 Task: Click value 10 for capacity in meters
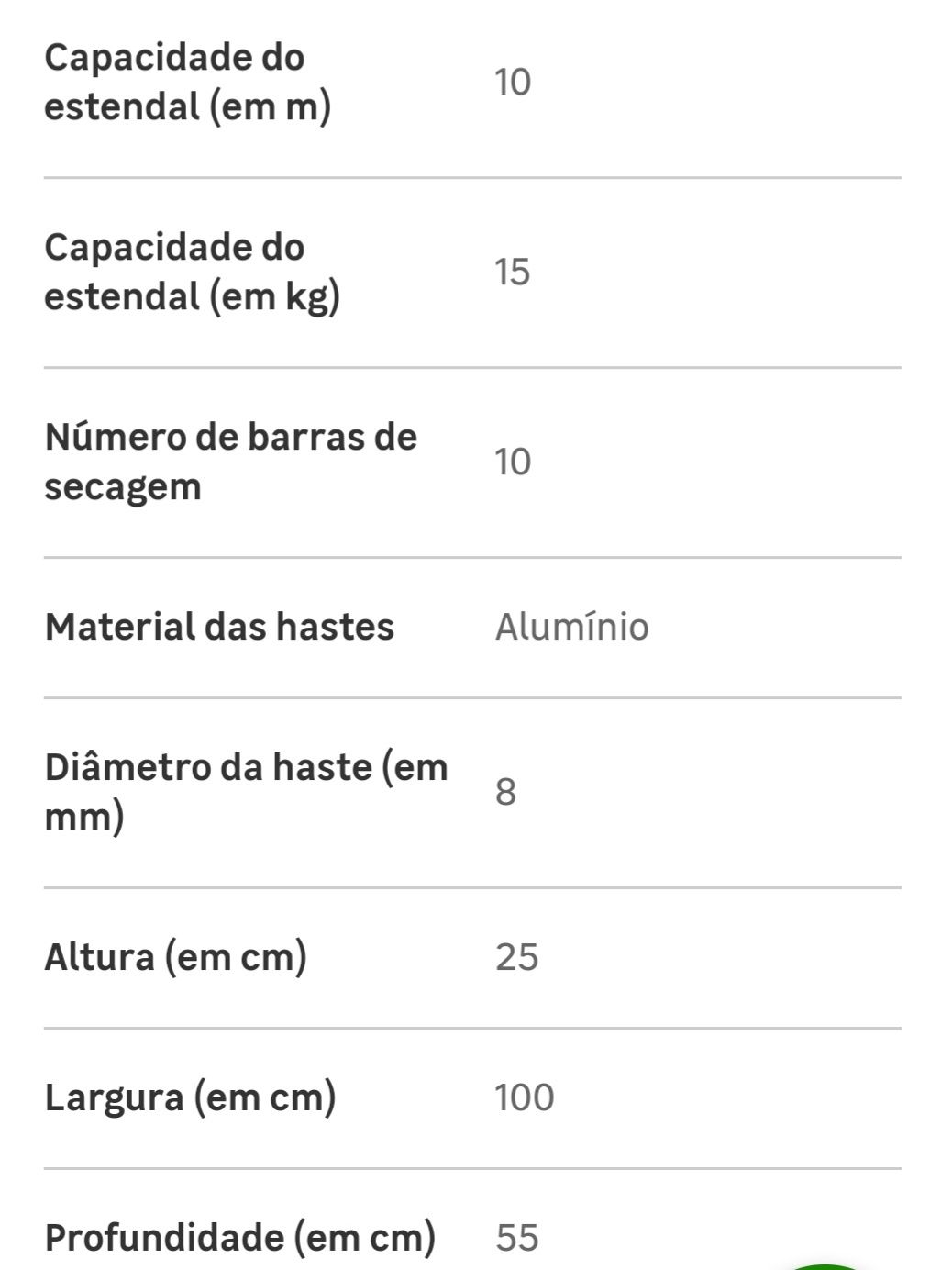513,83
